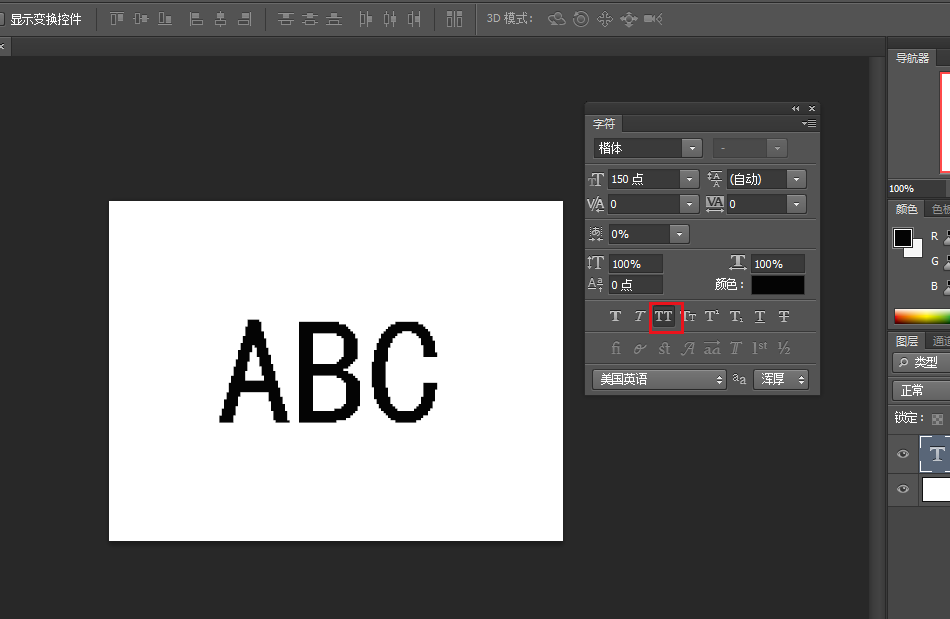950x619 pixels.
Task: Click the vertical scale 100% field
Action: click(636, 264)
